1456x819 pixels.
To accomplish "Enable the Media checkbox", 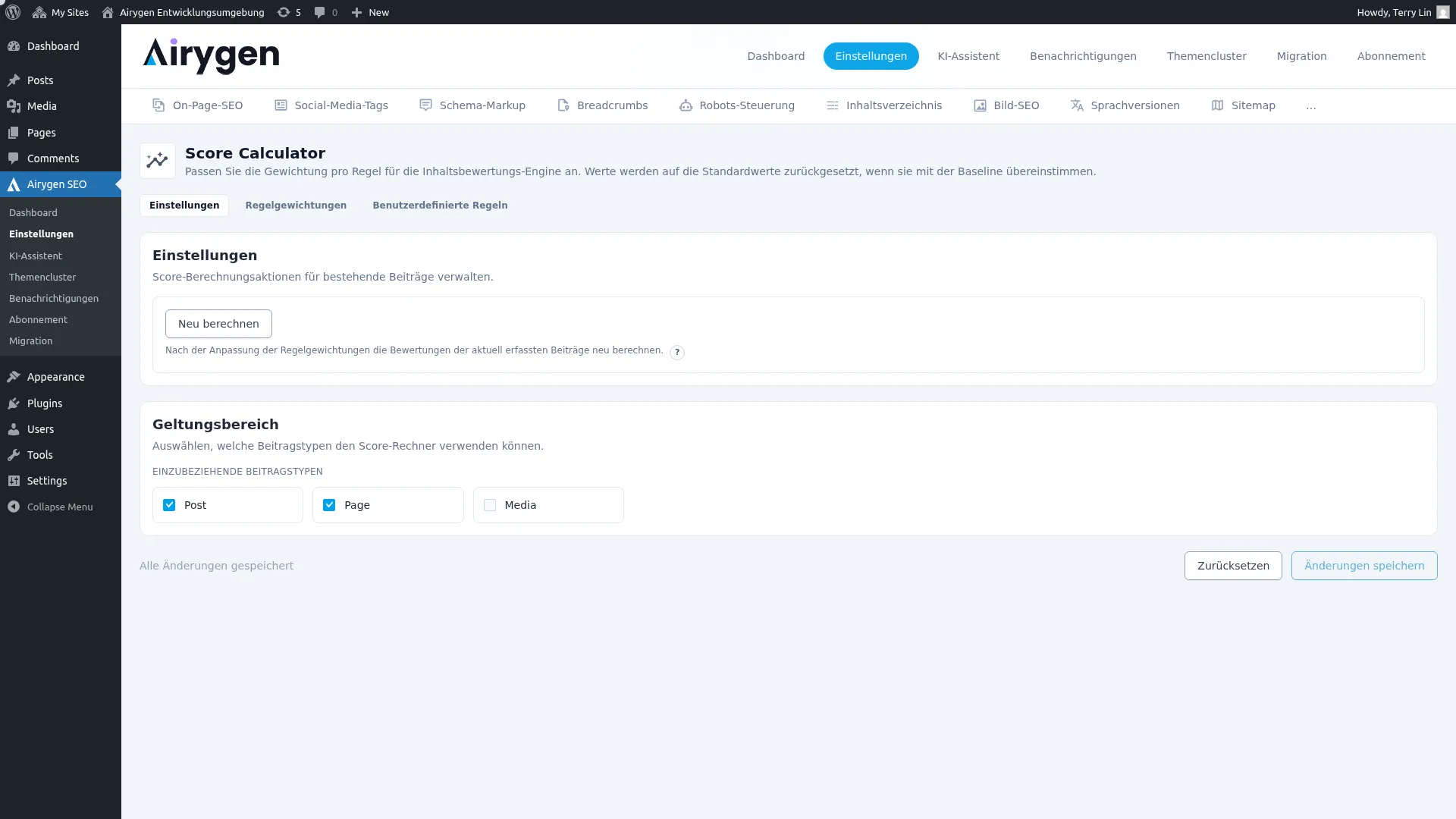I will tap(490, 505).
